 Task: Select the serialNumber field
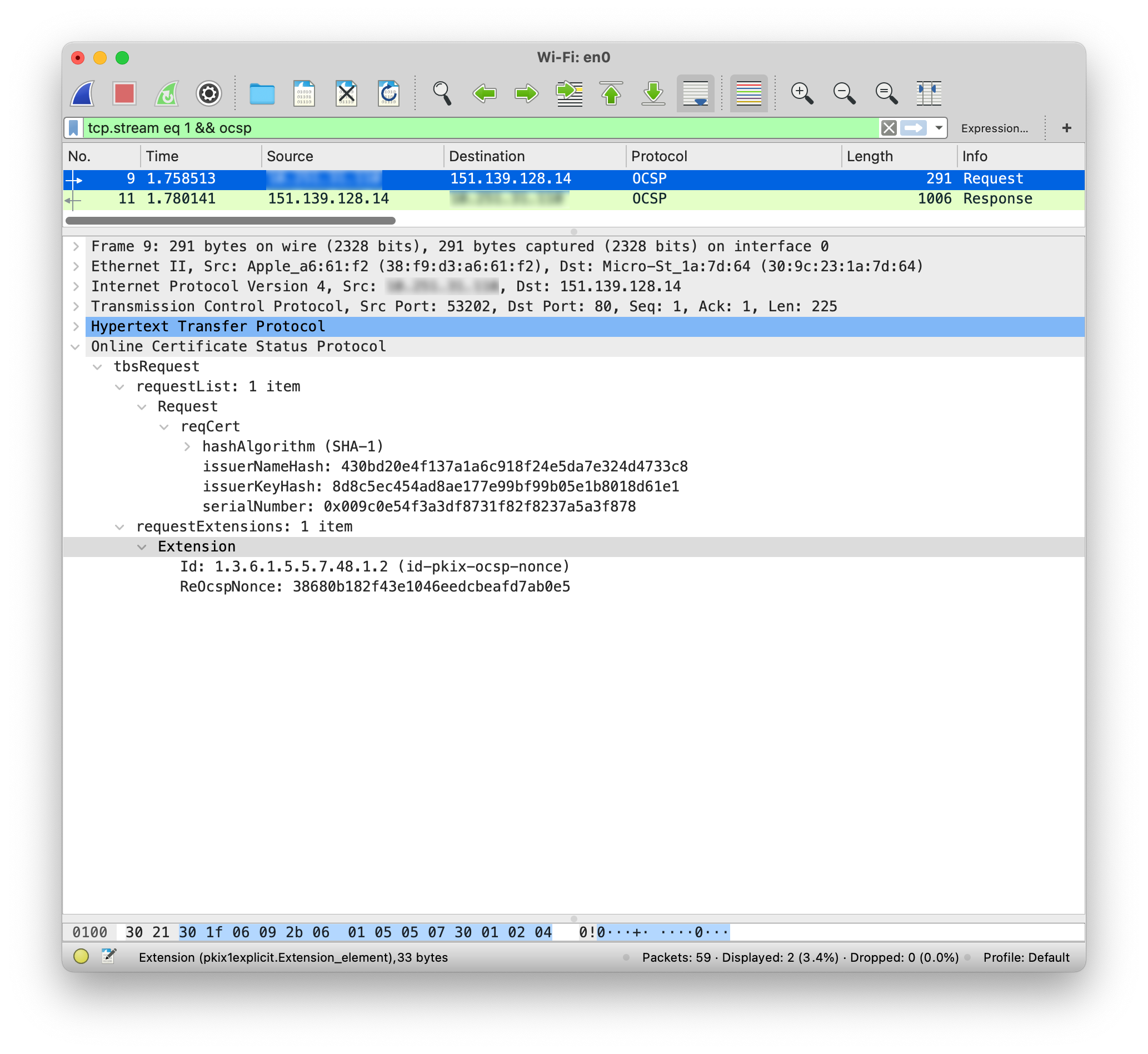419,506
